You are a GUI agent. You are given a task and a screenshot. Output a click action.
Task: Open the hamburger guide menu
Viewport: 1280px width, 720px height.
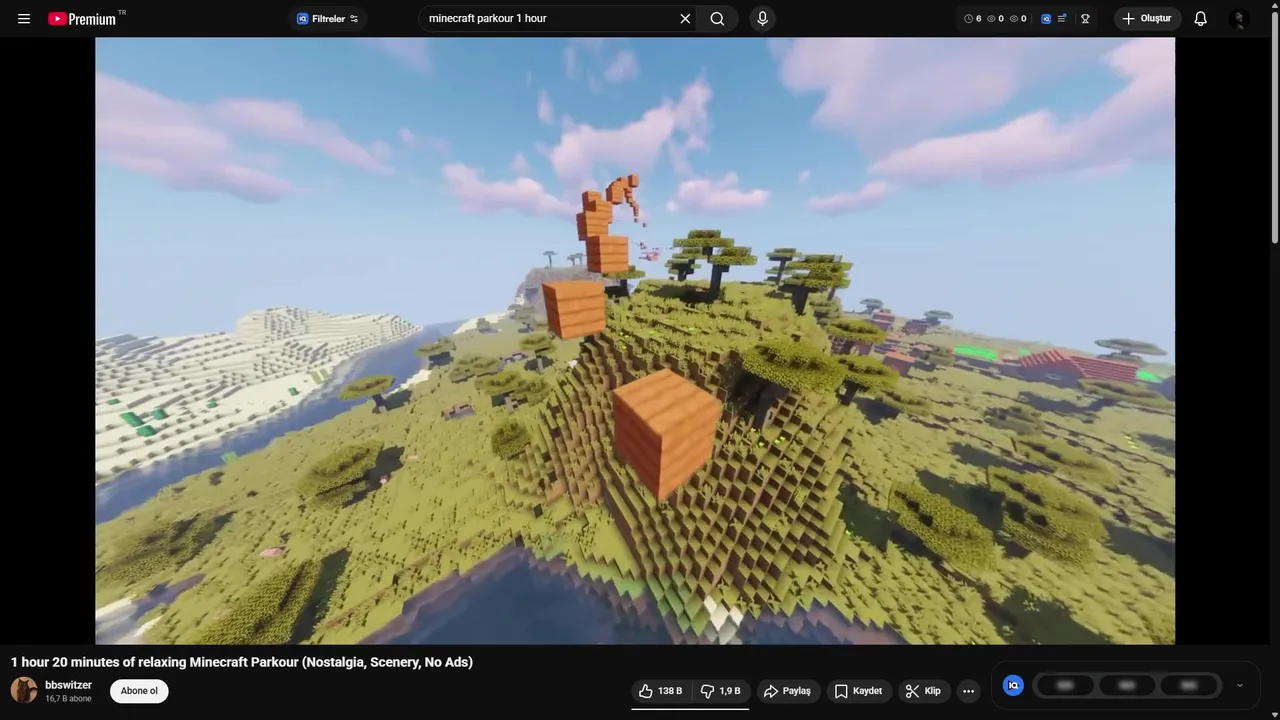[24, 19]
